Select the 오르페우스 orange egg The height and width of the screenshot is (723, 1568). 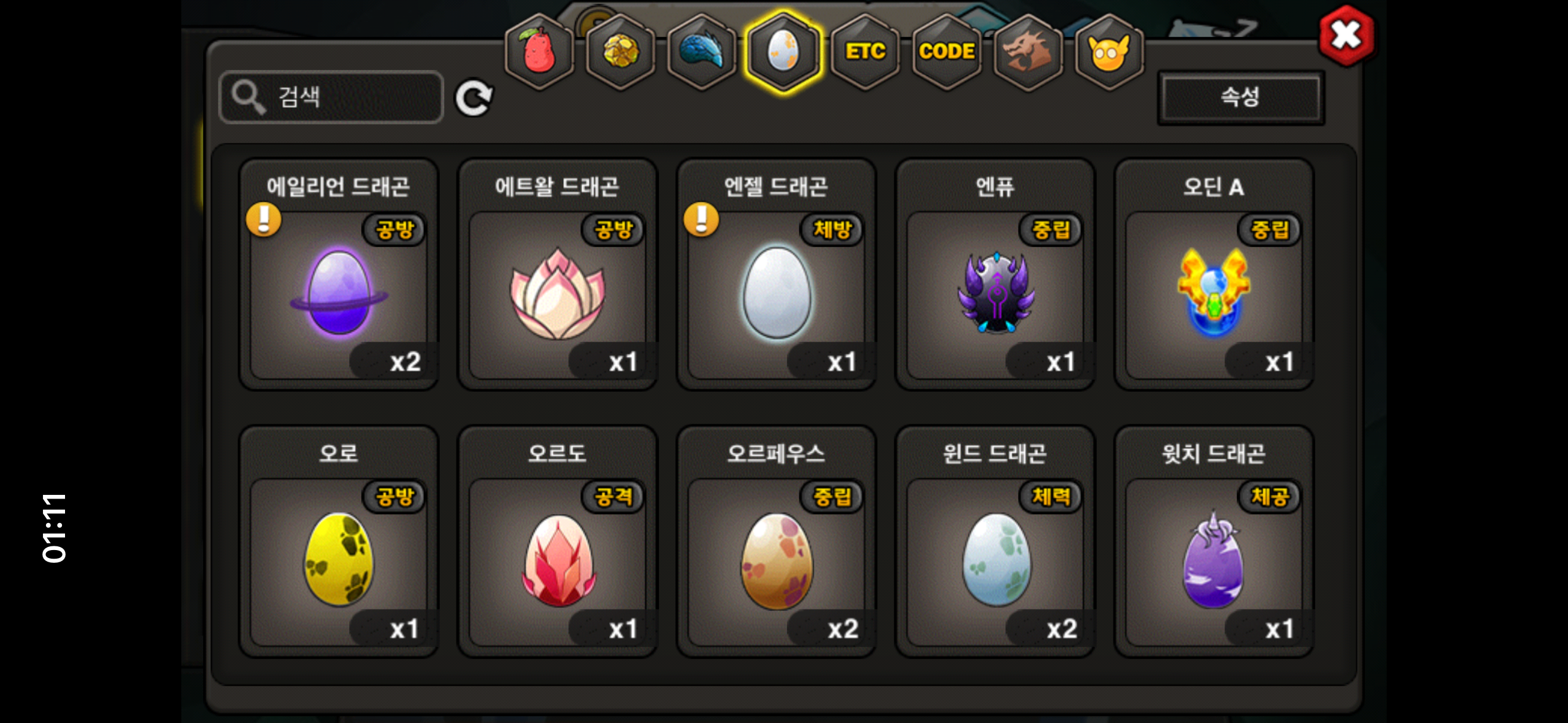(x=776, y=541)
